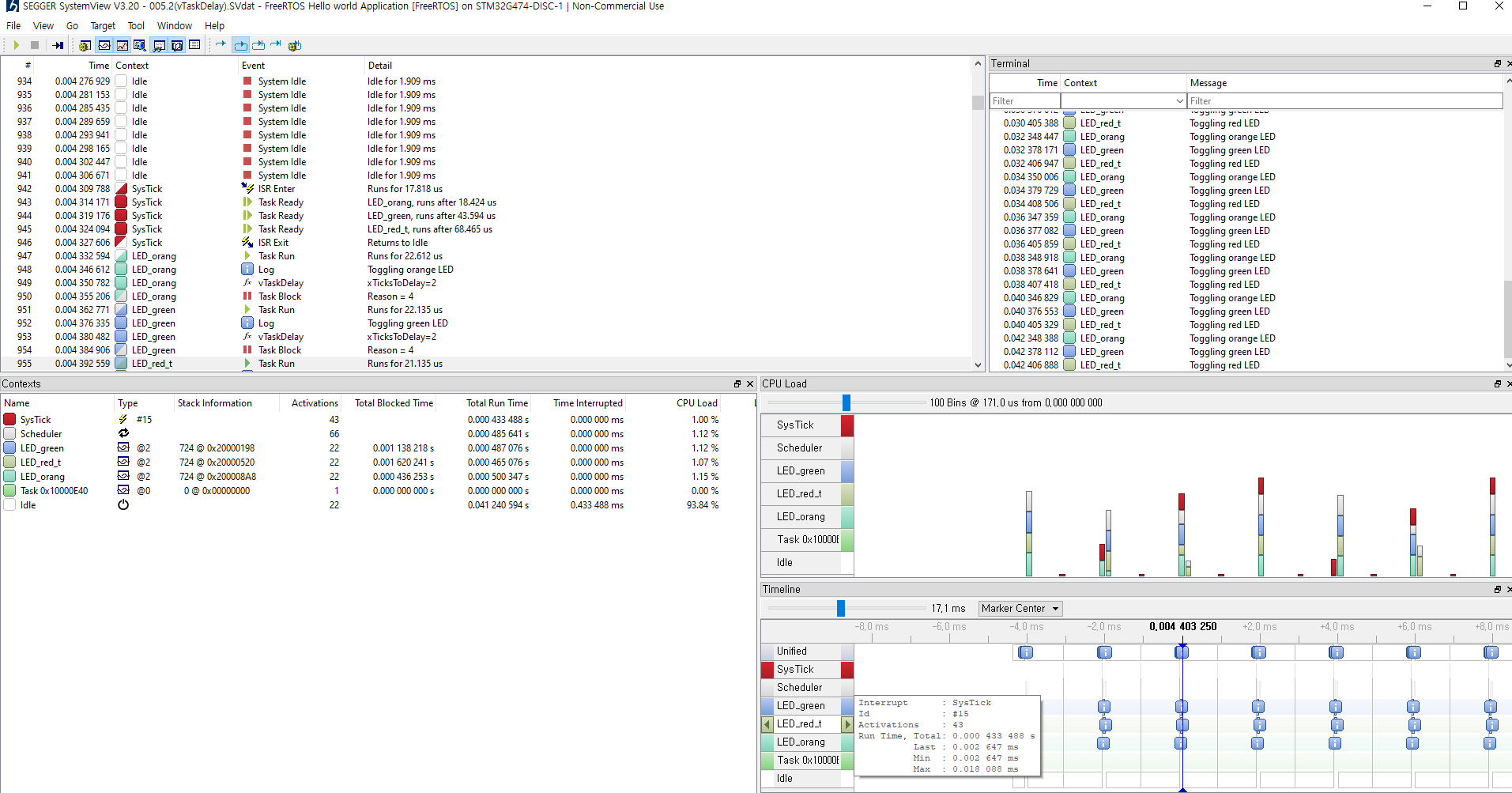Select the Unified label in Timeline
1512x793 pixels.
[x=792, y=651]
